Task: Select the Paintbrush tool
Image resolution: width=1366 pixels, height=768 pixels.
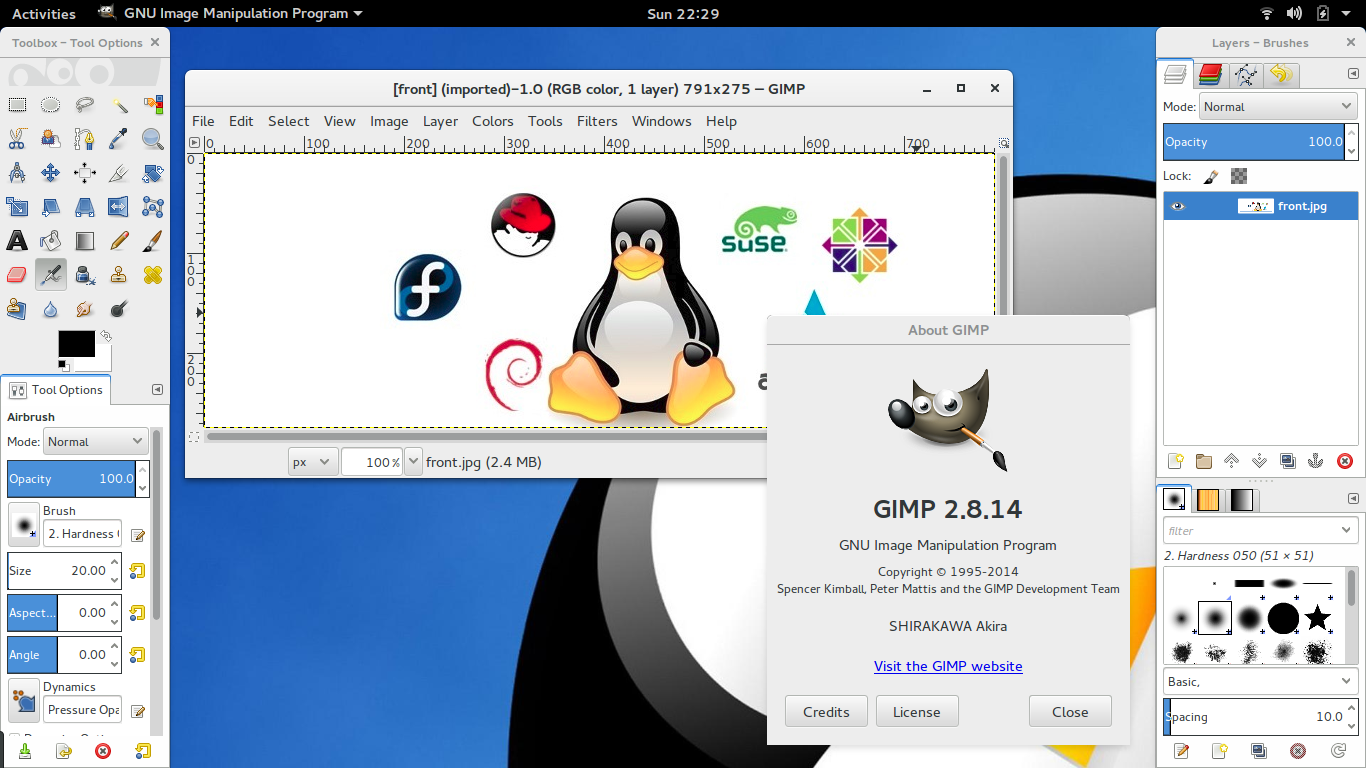Action: pyautogui.click(x=153, y=241)
